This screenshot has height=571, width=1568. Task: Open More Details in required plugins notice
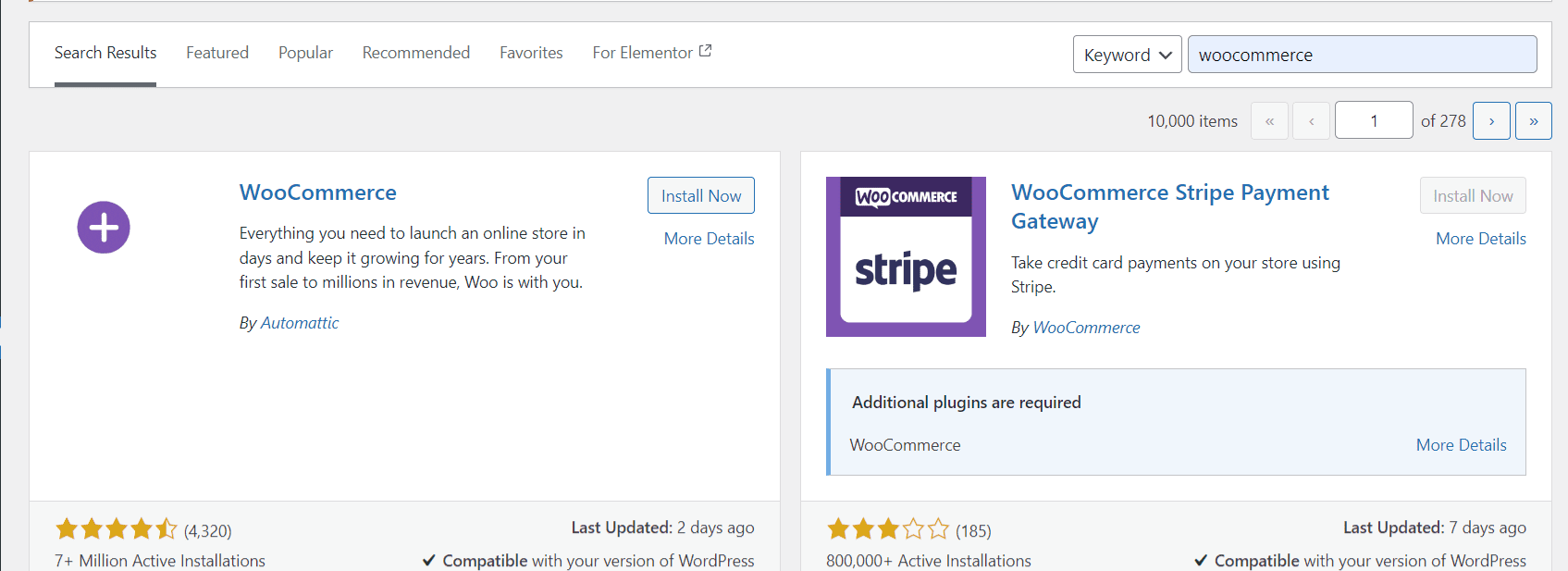tap(1462, 445)
